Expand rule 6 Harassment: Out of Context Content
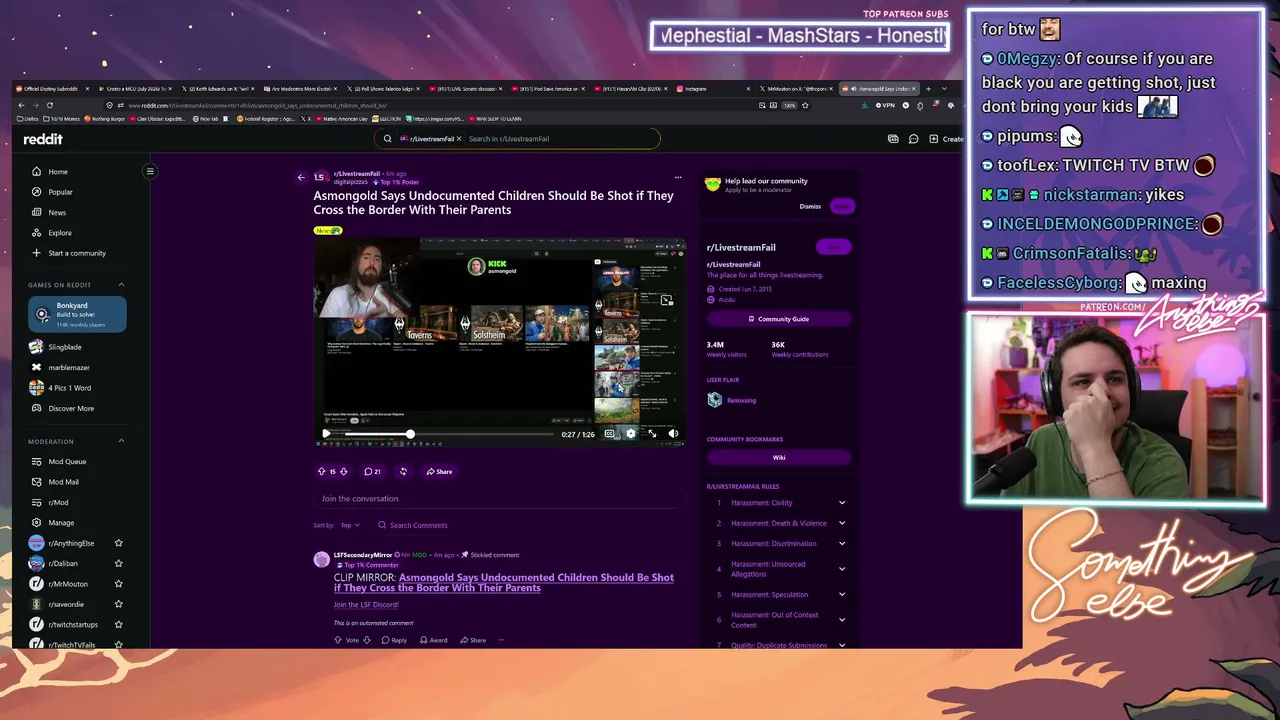 pyautogui.click(x=842, y=620)
